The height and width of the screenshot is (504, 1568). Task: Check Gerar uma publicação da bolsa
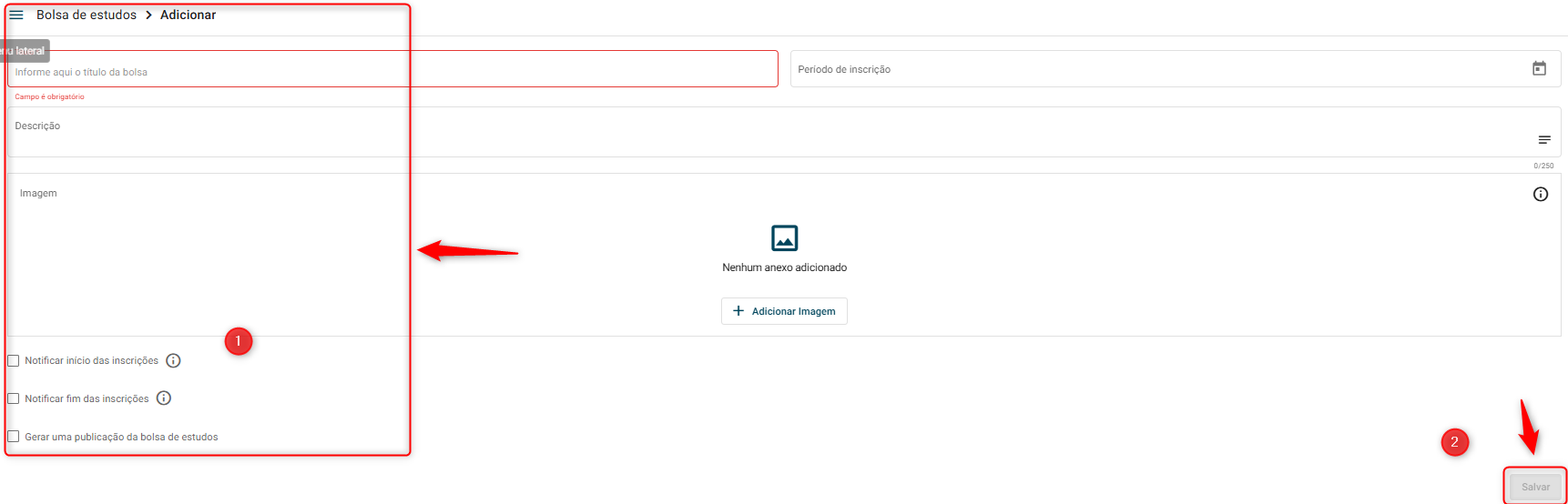(14, 437)
